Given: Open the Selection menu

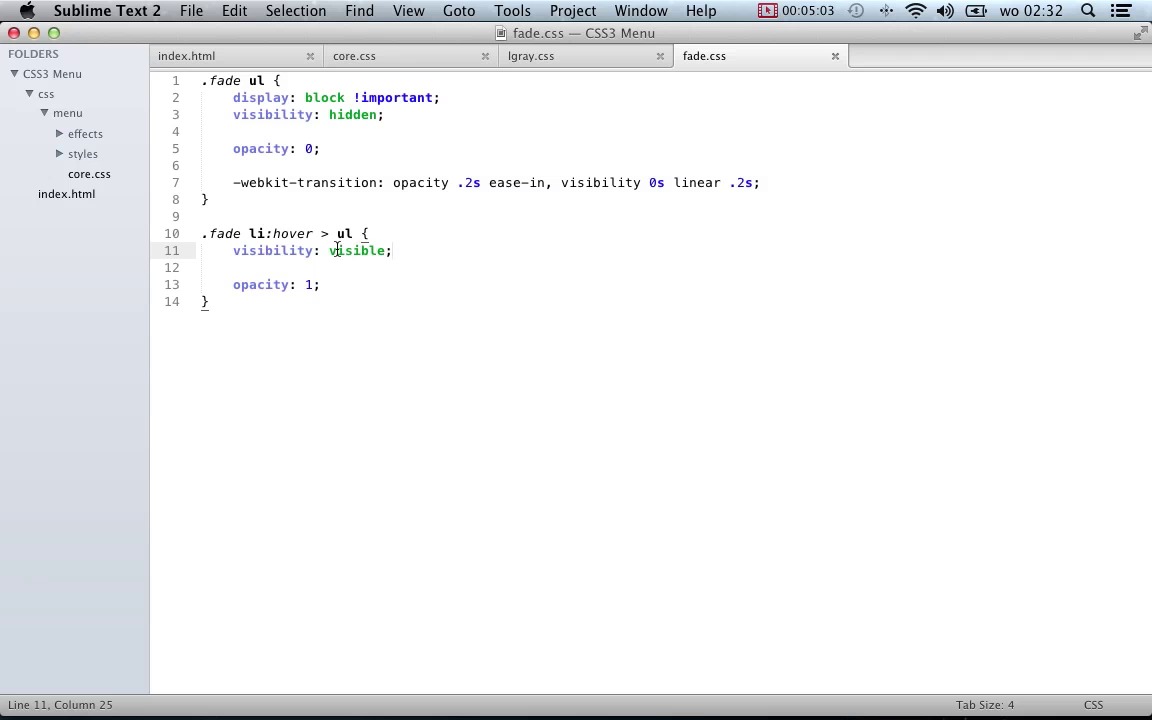Looking at the screenshot, I should coord(295,10).
